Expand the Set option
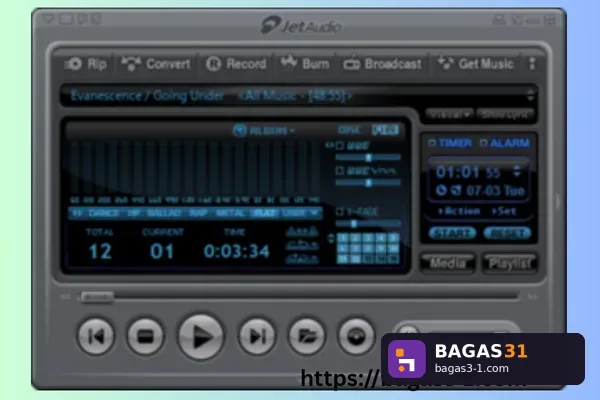Image resolution: width=600 pixels, height=400 pixels. pos(504,211)
